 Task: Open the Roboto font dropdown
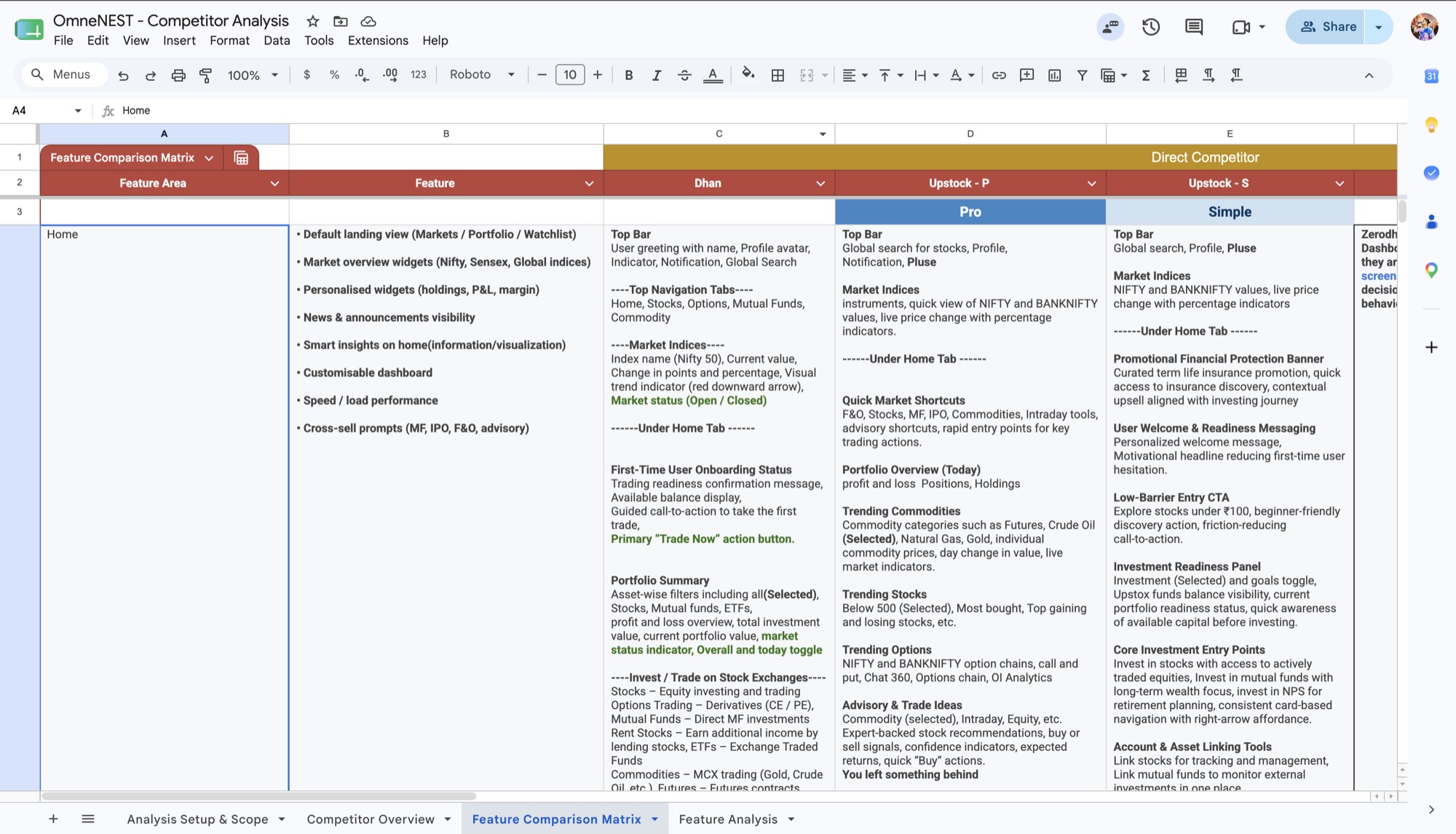(482, 74)
